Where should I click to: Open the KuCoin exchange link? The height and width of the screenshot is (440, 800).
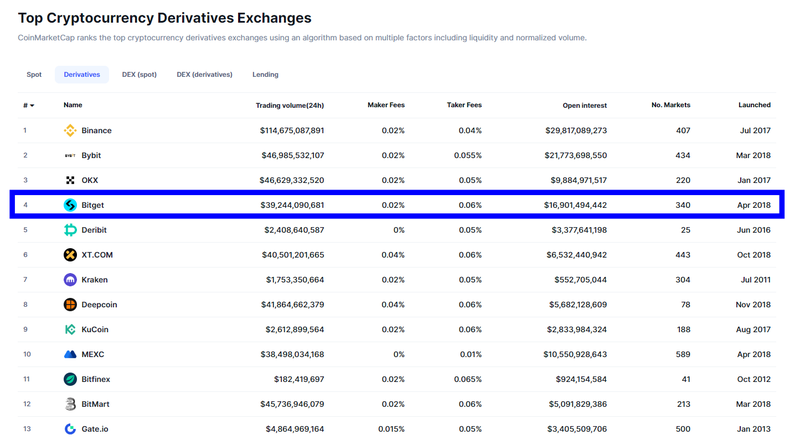click(95, 330)
